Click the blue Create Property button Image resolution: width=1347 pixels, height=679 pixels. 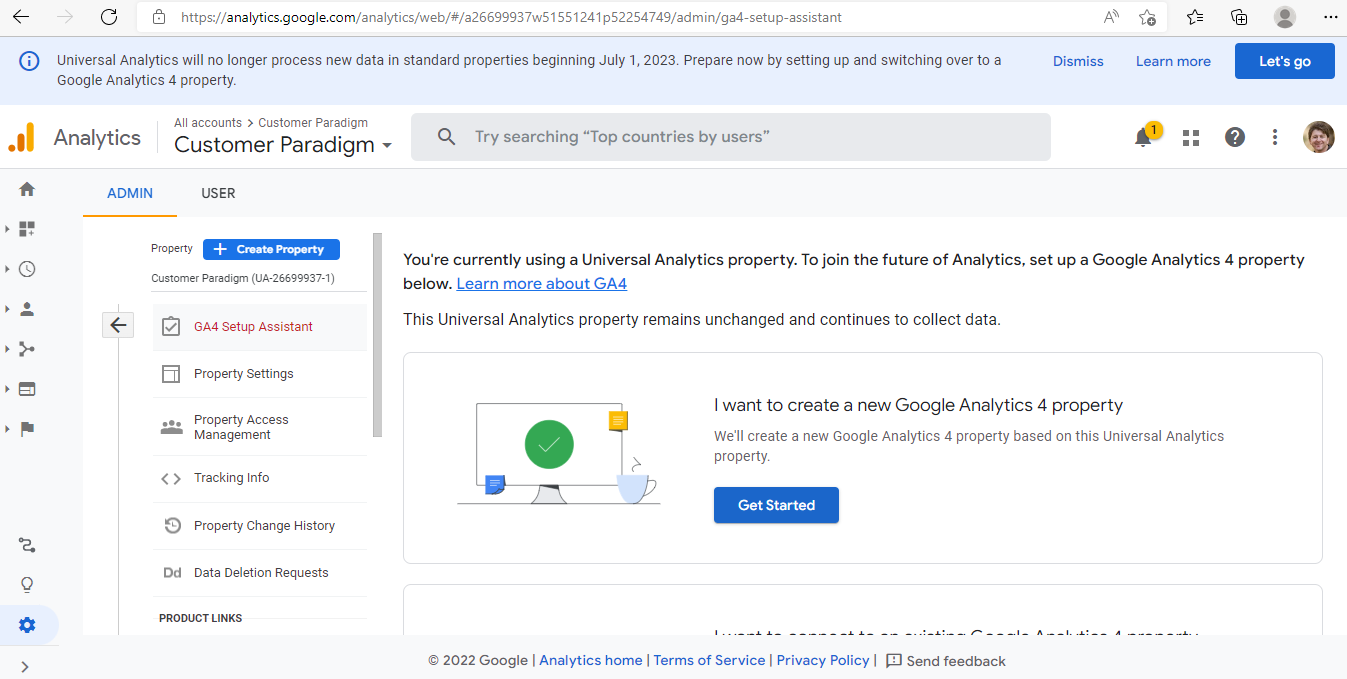click(271, 249)
